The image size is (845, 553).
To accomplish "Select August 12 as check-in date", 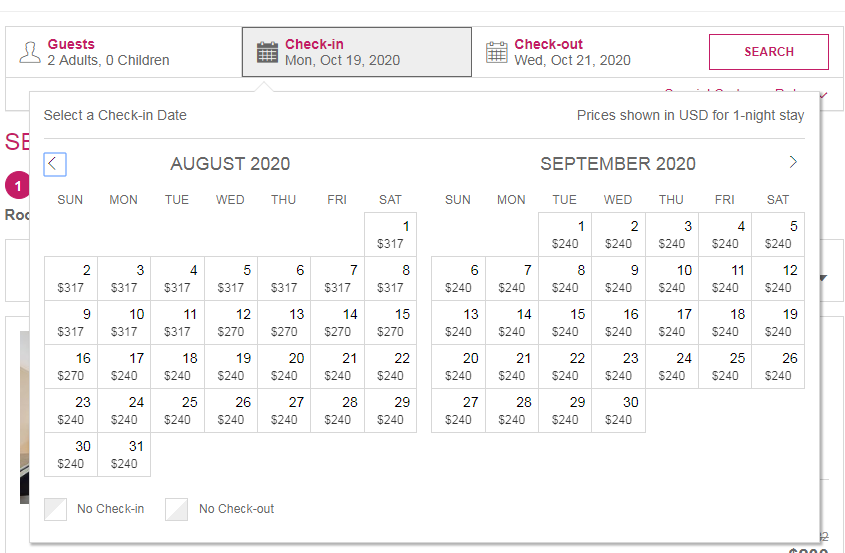I will point(231,322).
